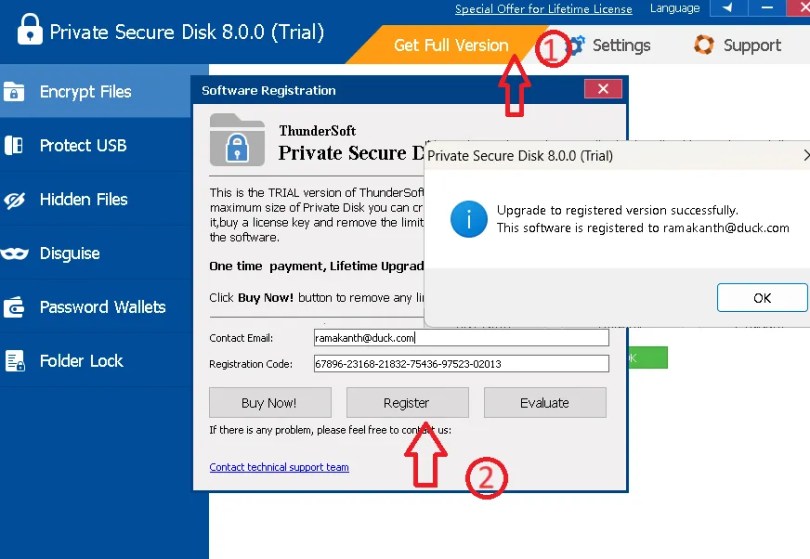
Task: Go to Password Wallets
Action: tap(96, 307)
